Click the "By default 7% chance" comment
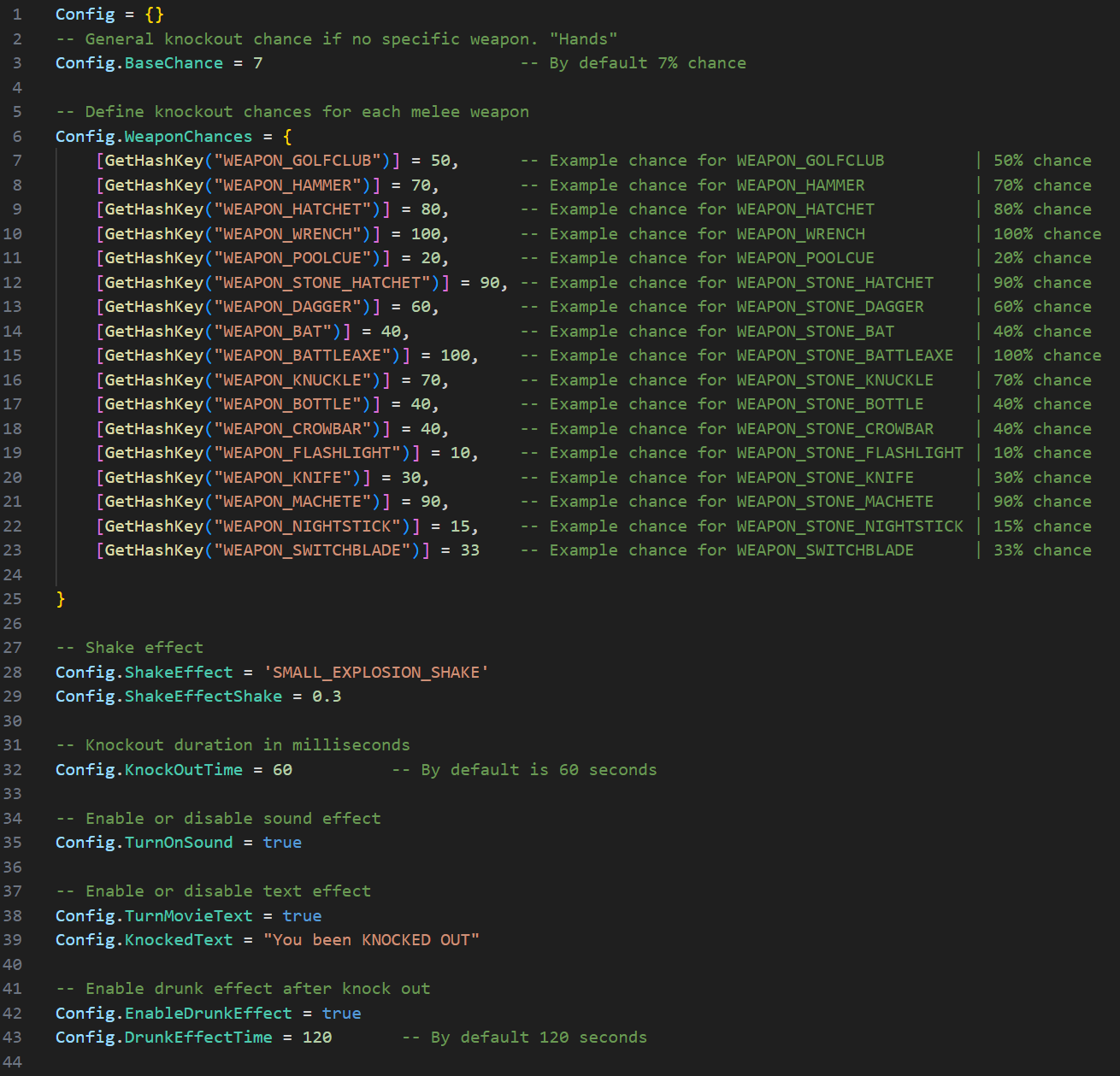Screen dimensions: 1120x1076 (x=633, y=63)
